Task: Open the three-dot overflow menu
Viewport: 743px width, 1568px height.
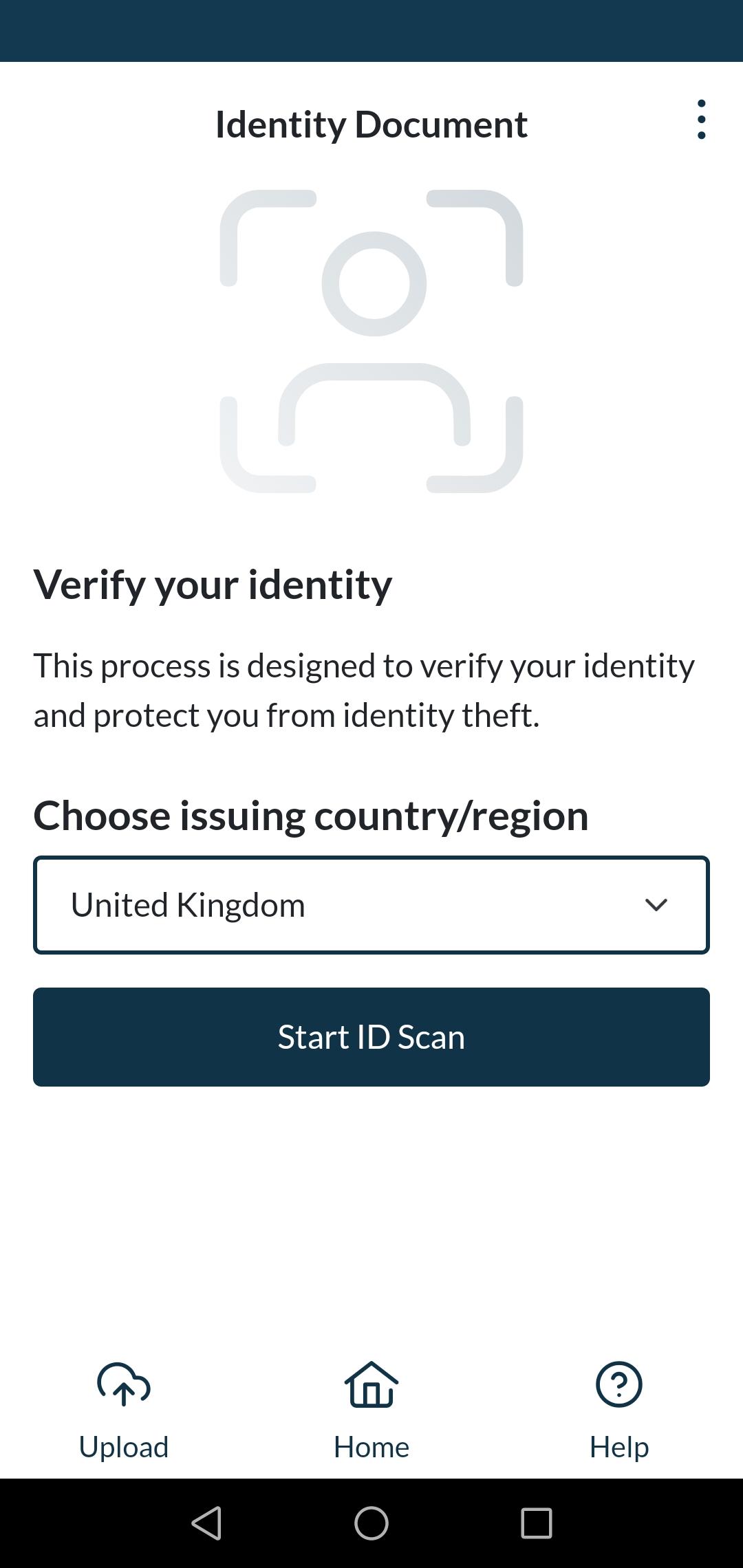Action: pyautogui.click(x=701, y=120)
